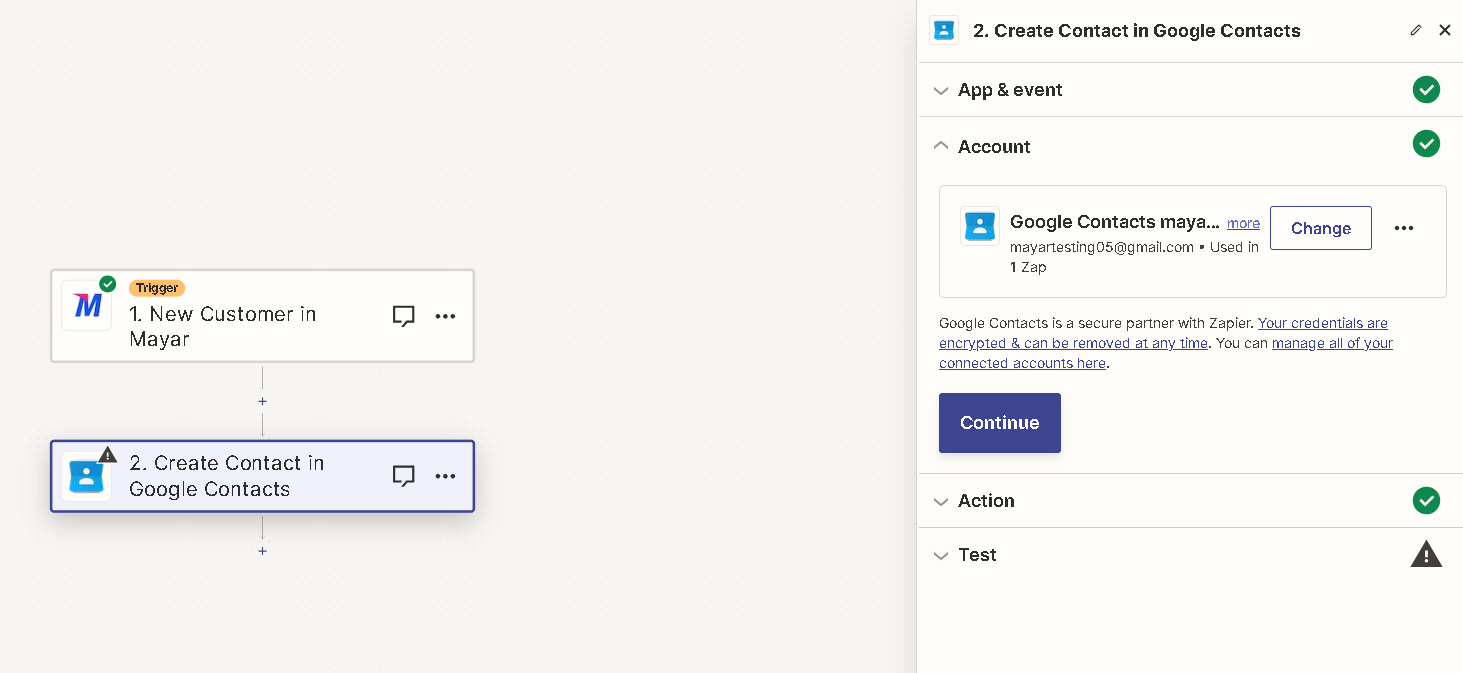Open comment icon on New Customer in Mayar step

403,316
